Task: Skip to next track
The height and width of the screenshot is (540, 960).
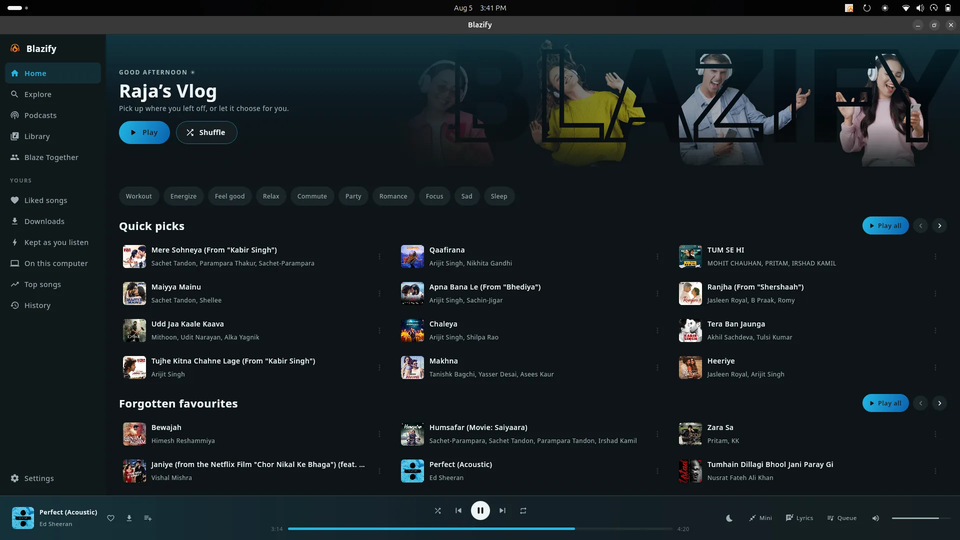Action: [x=502, y=511]
